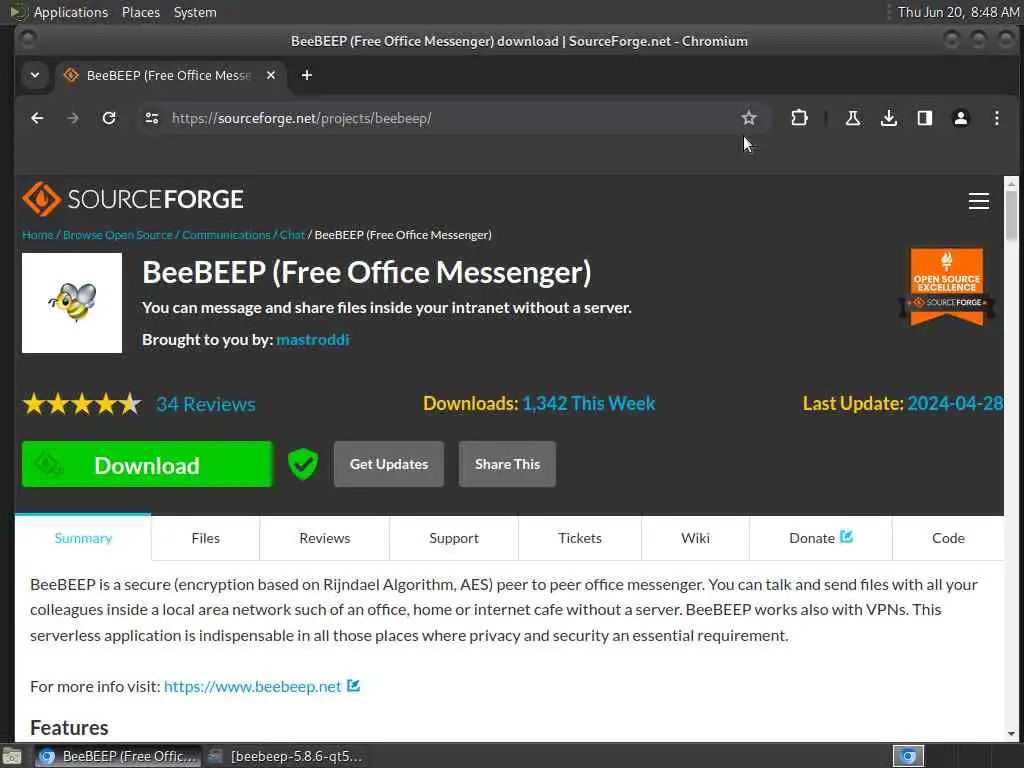Open a new tab with plus button
The image size is (1024, 768).
306,75
